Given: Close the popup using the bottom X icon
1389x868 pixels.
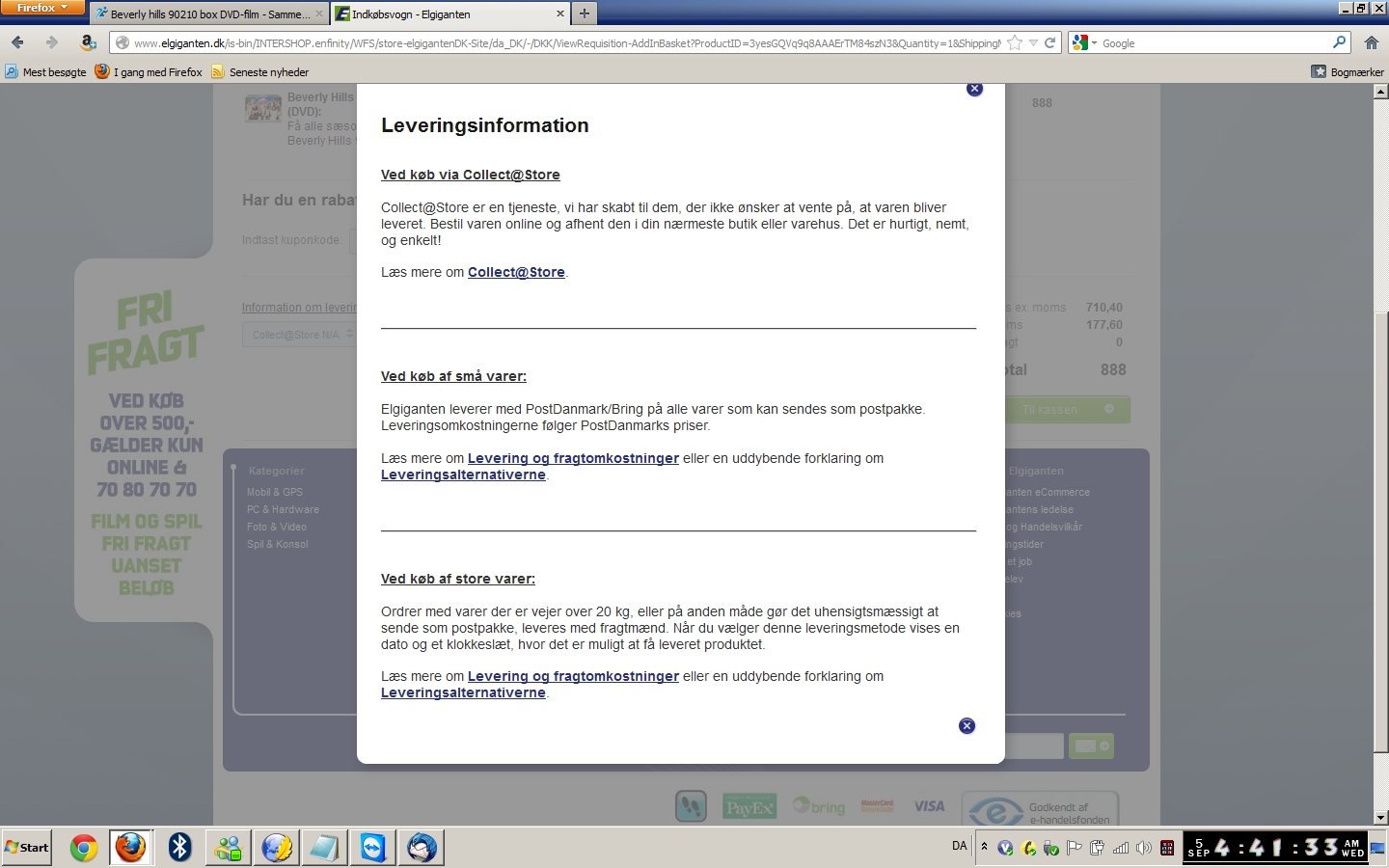Looking at the screenshot, I should coord(967,726).
